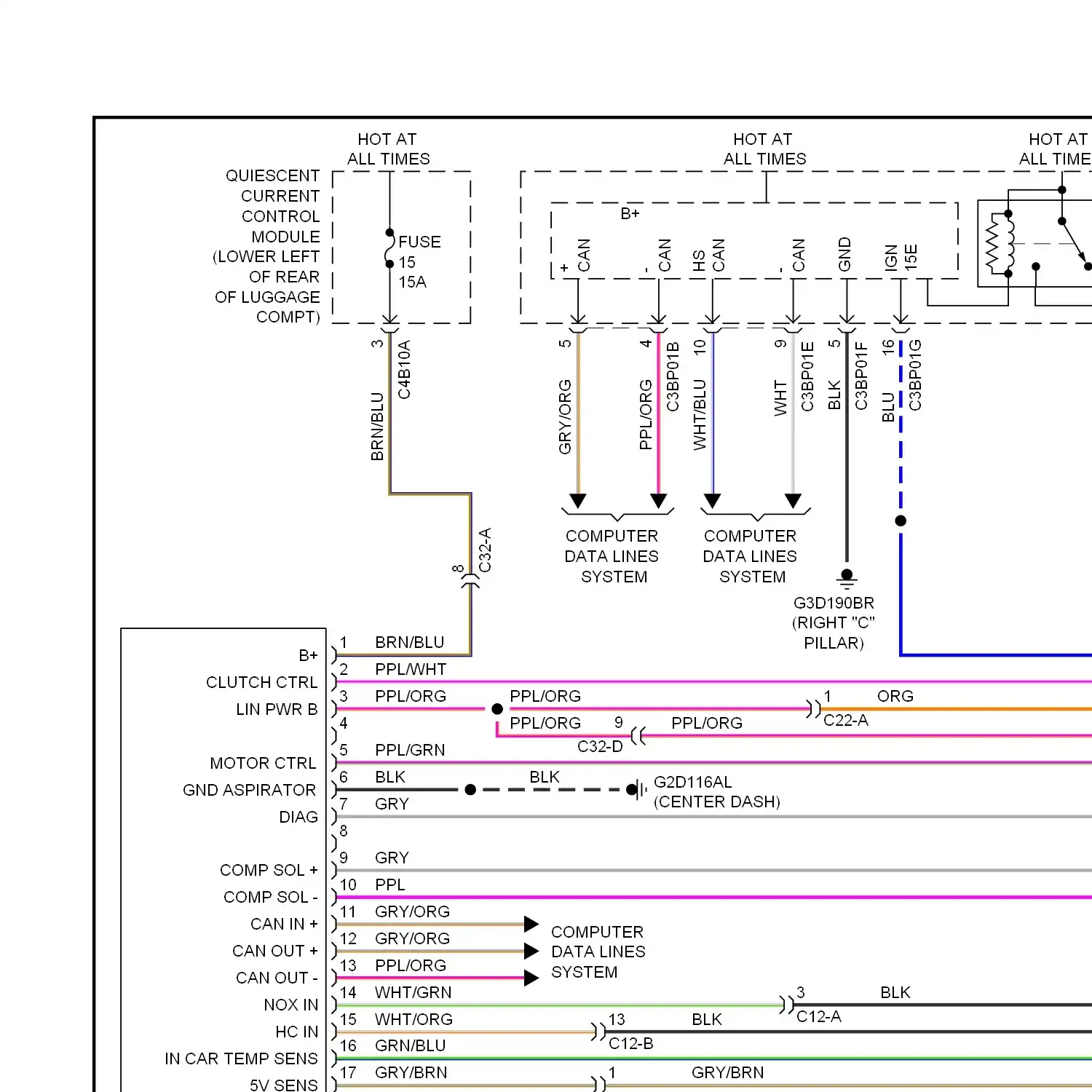Click the WHT/GRN wire label at pin 14
The image size is (1092, 1092).
(x=413, y=992)
